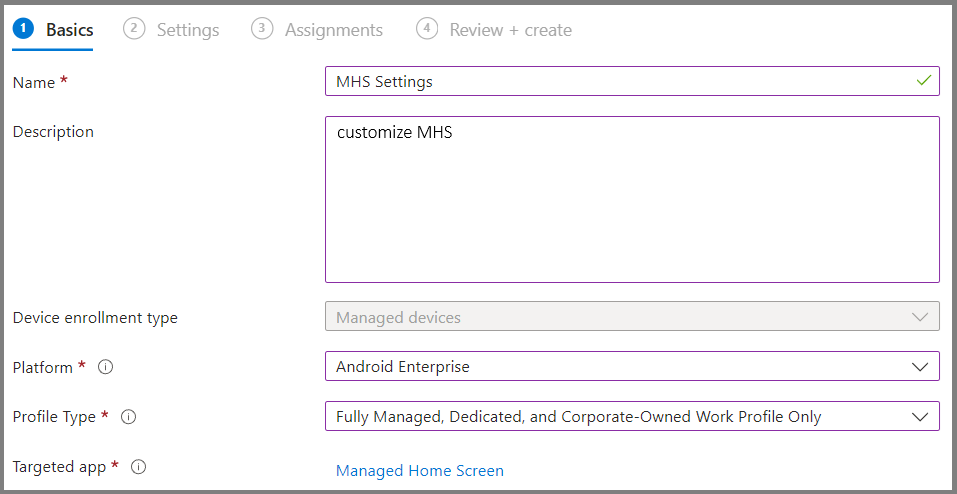Select the Android Enterprise platform box
957x494 pixels.
[632, 366]
